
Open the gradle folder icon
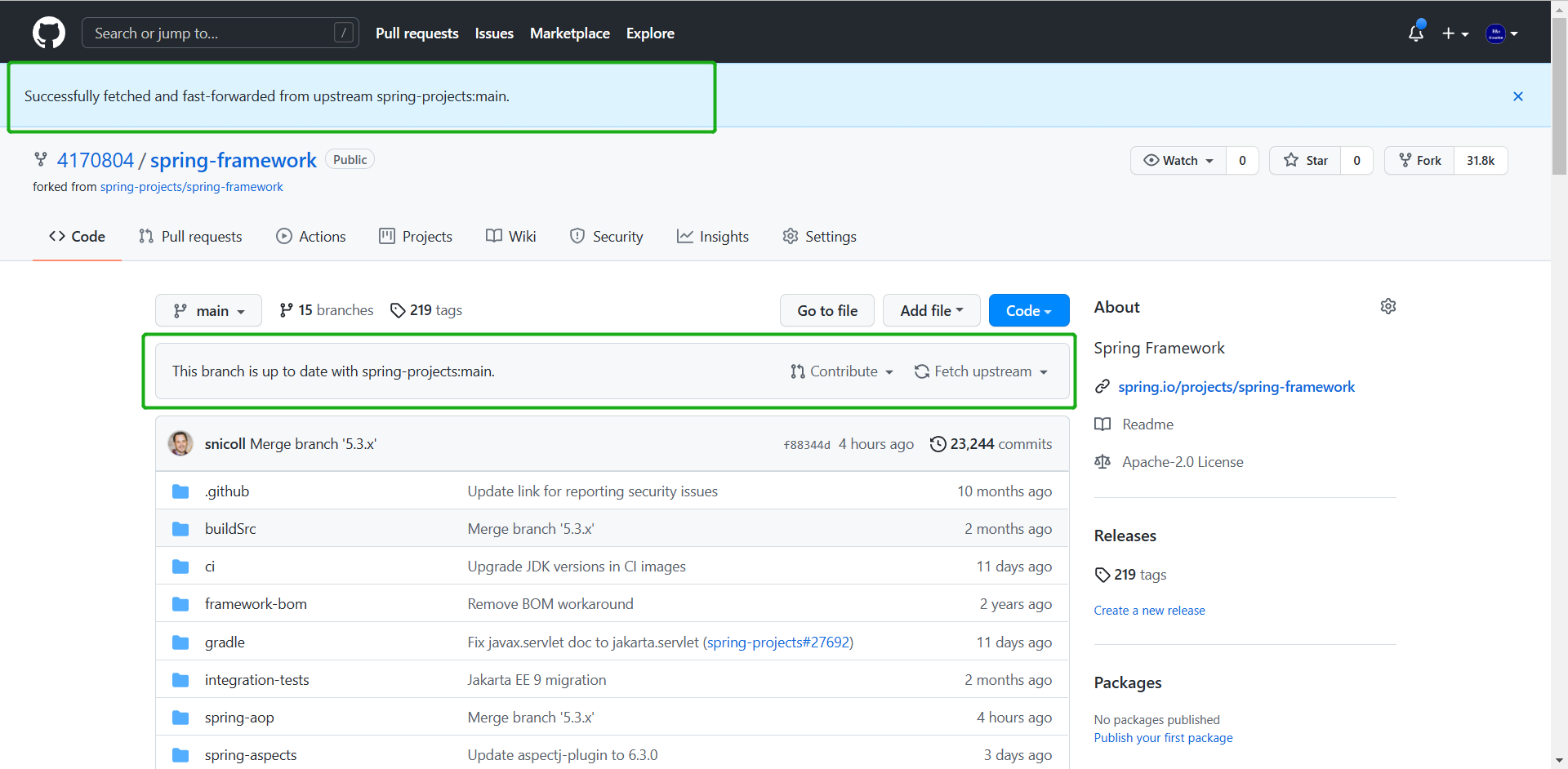(180, 642)
